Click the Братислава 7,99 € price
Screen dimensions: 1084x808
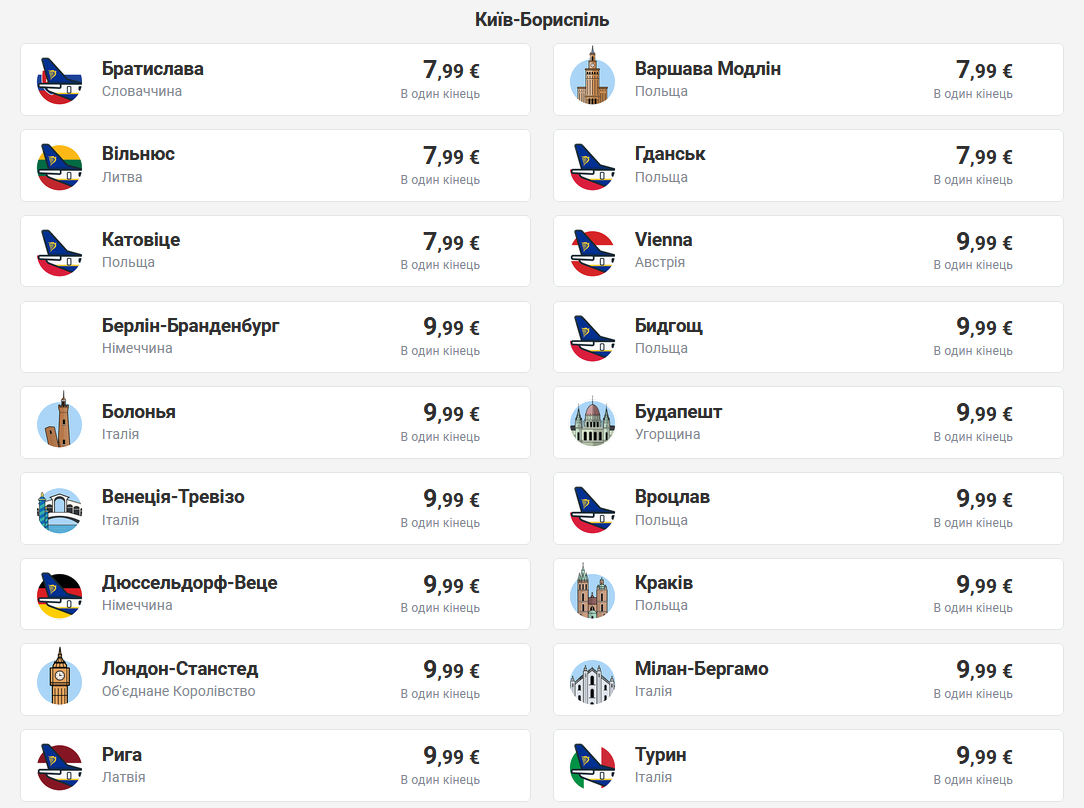click(451, 71)
